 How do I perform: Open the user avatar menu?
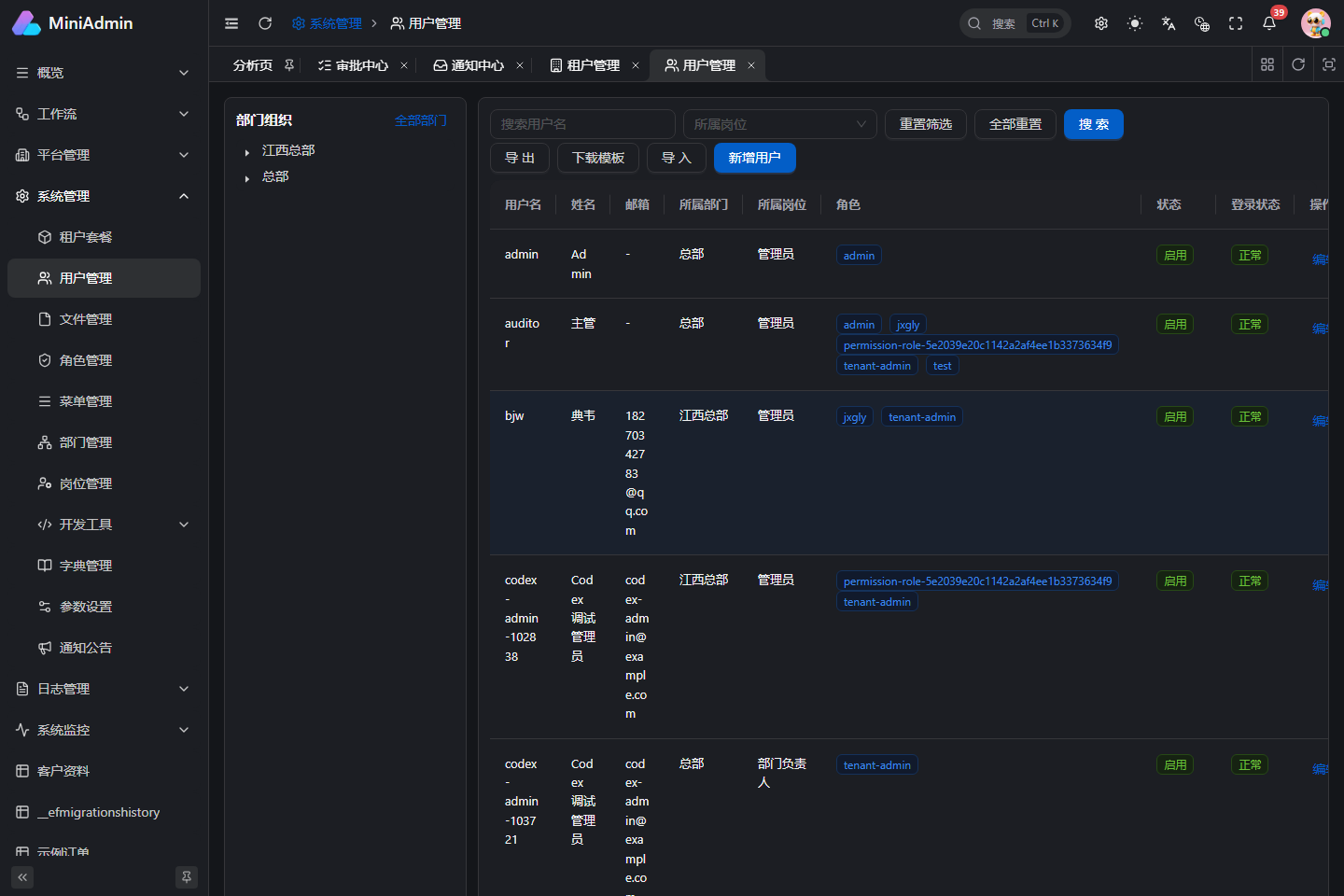click(x=1316, y=23)
